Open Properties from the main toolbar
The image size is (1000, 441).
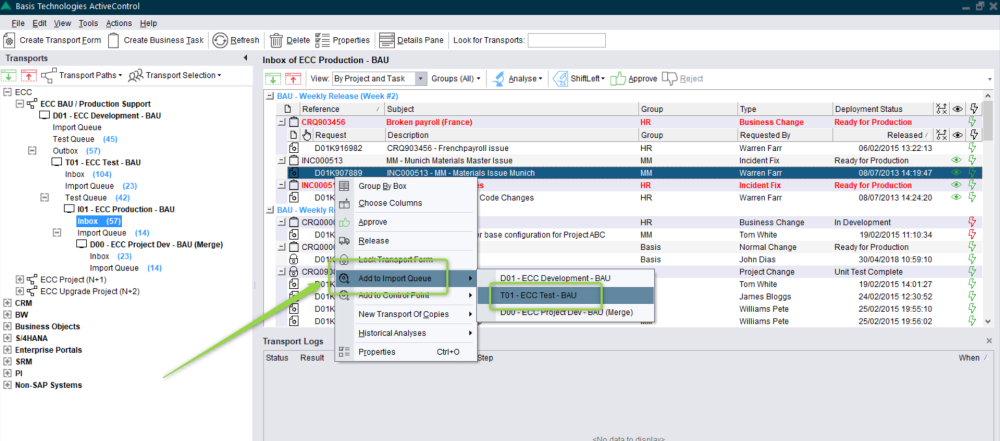click(x=342, y=40)
